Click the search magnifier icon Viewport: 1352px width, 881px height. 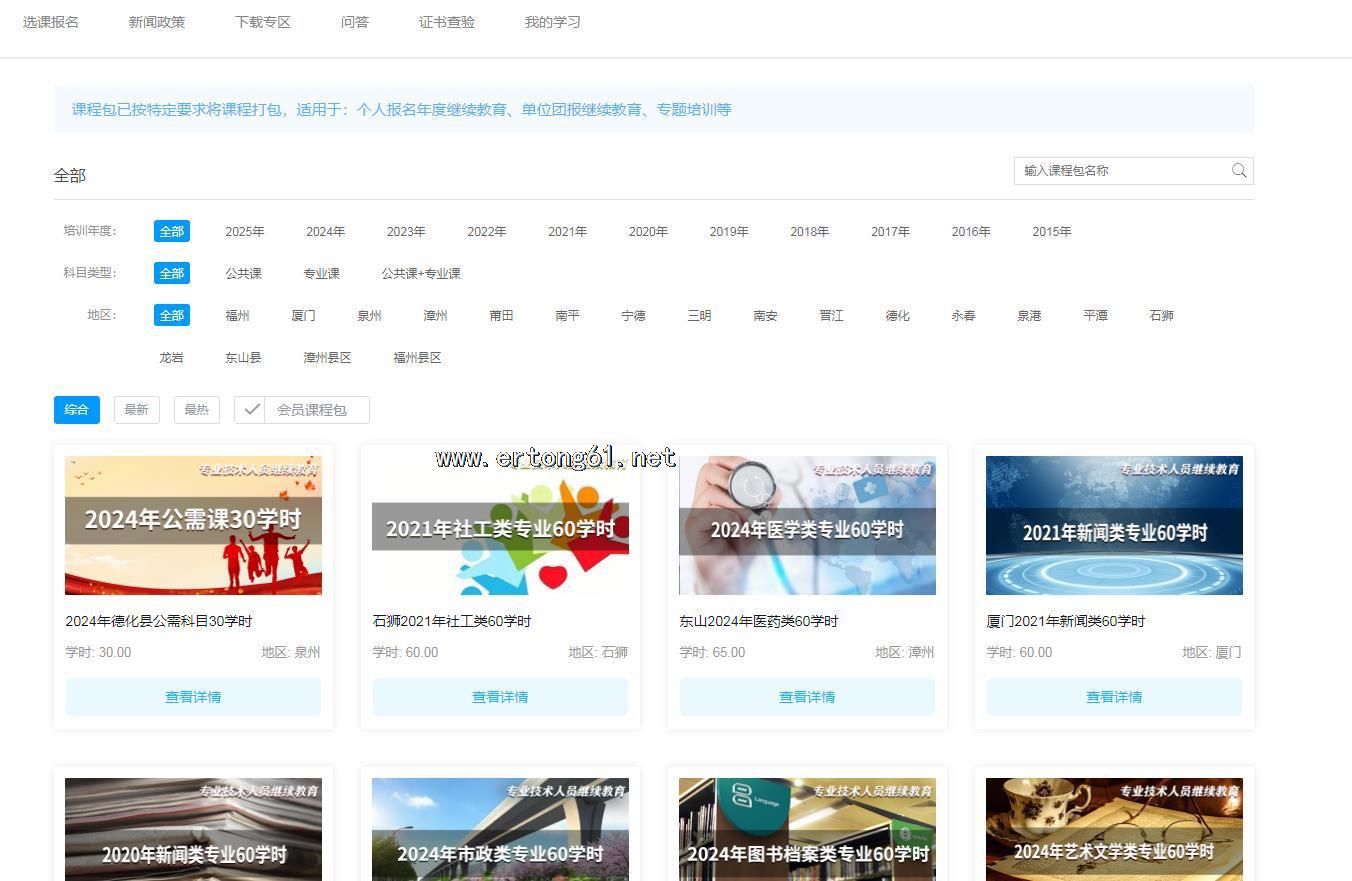[1239, 171]
